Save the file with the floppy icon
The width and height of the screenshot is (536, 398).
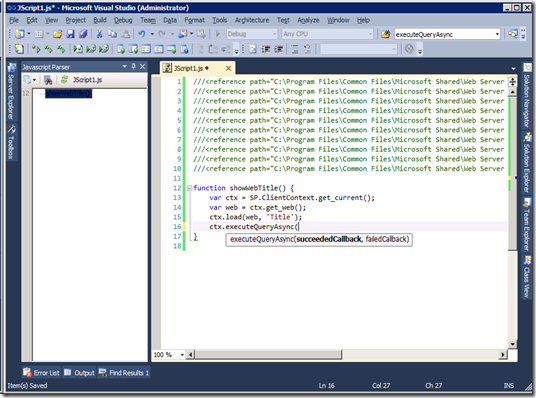coord(70,34)
